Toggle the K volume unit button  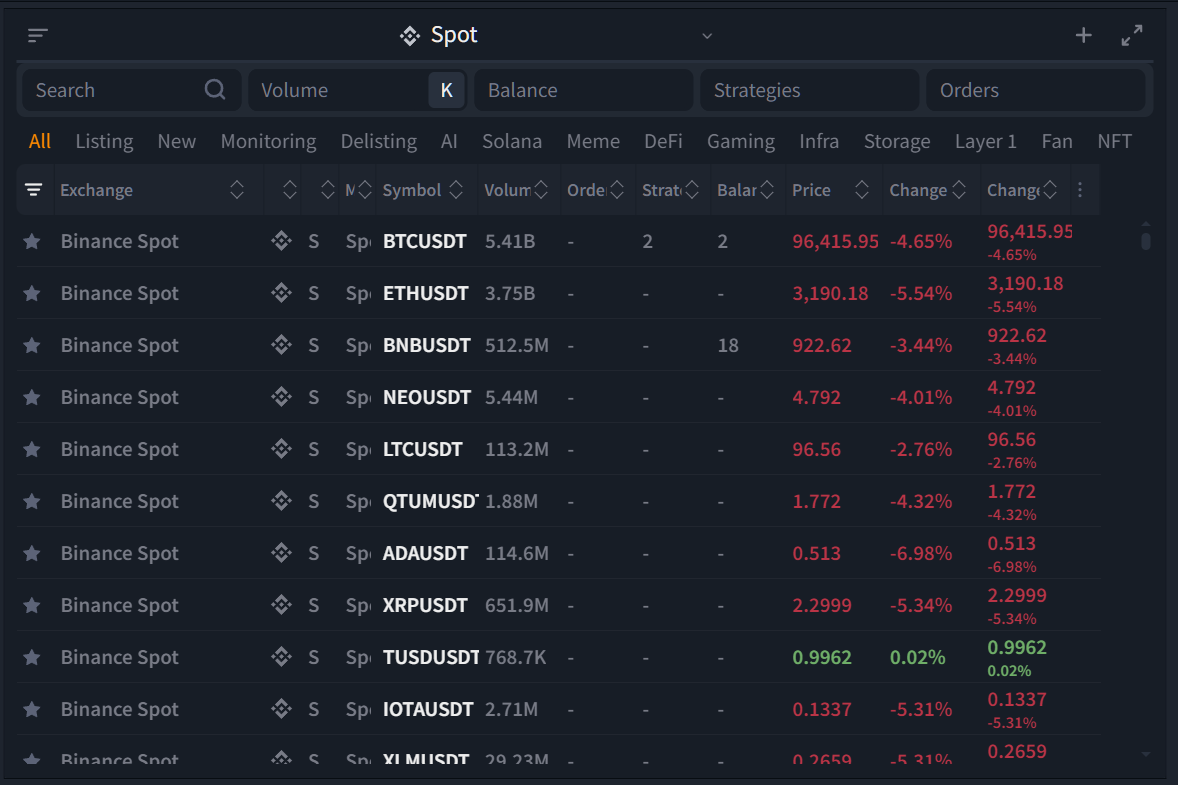pyautogui.click(x=446, y=90)
